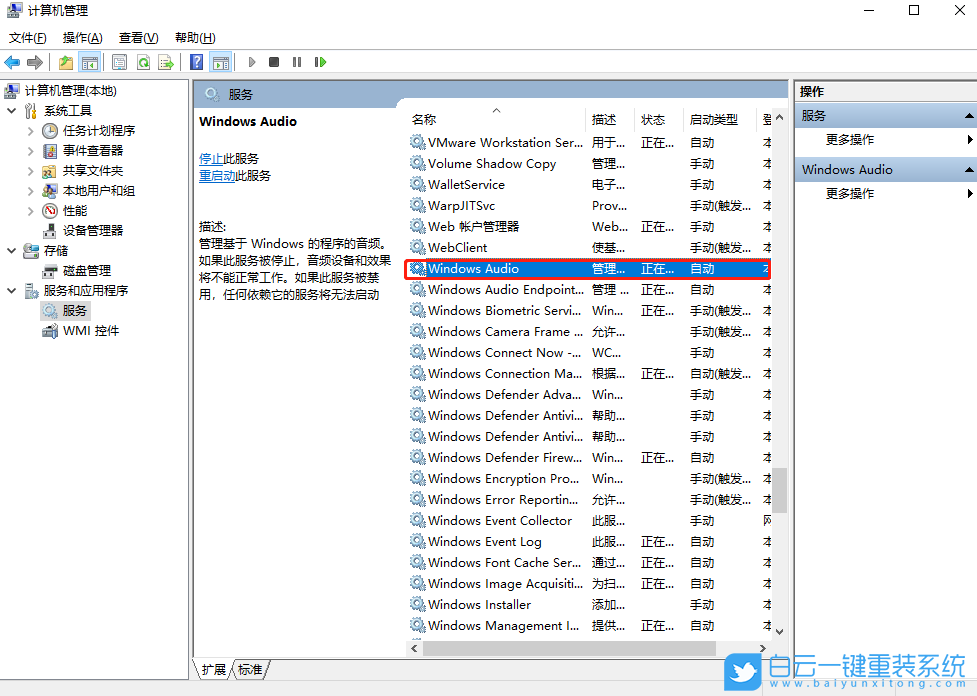Screen dimensions: 977x696
Task: Expand the 任务计划程序 tree node
Action: click(31, 130)
